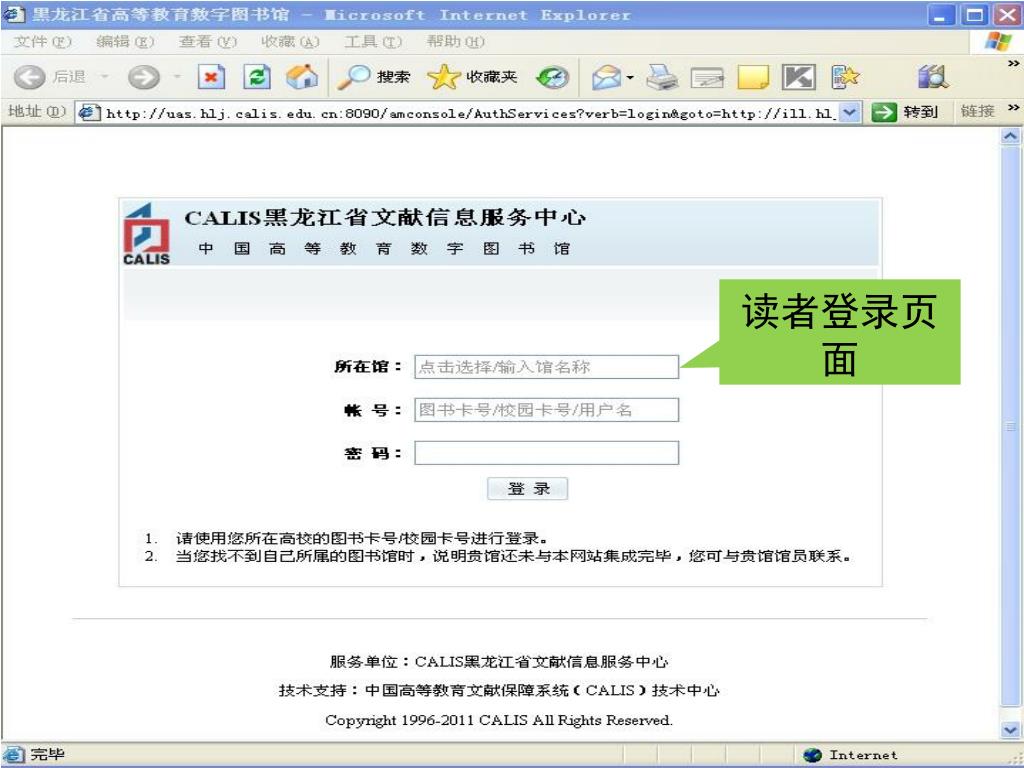Click the Internet zone globe in status bar
The width and height of the screenshot is (1024, 768).
(x=812, y=755)
